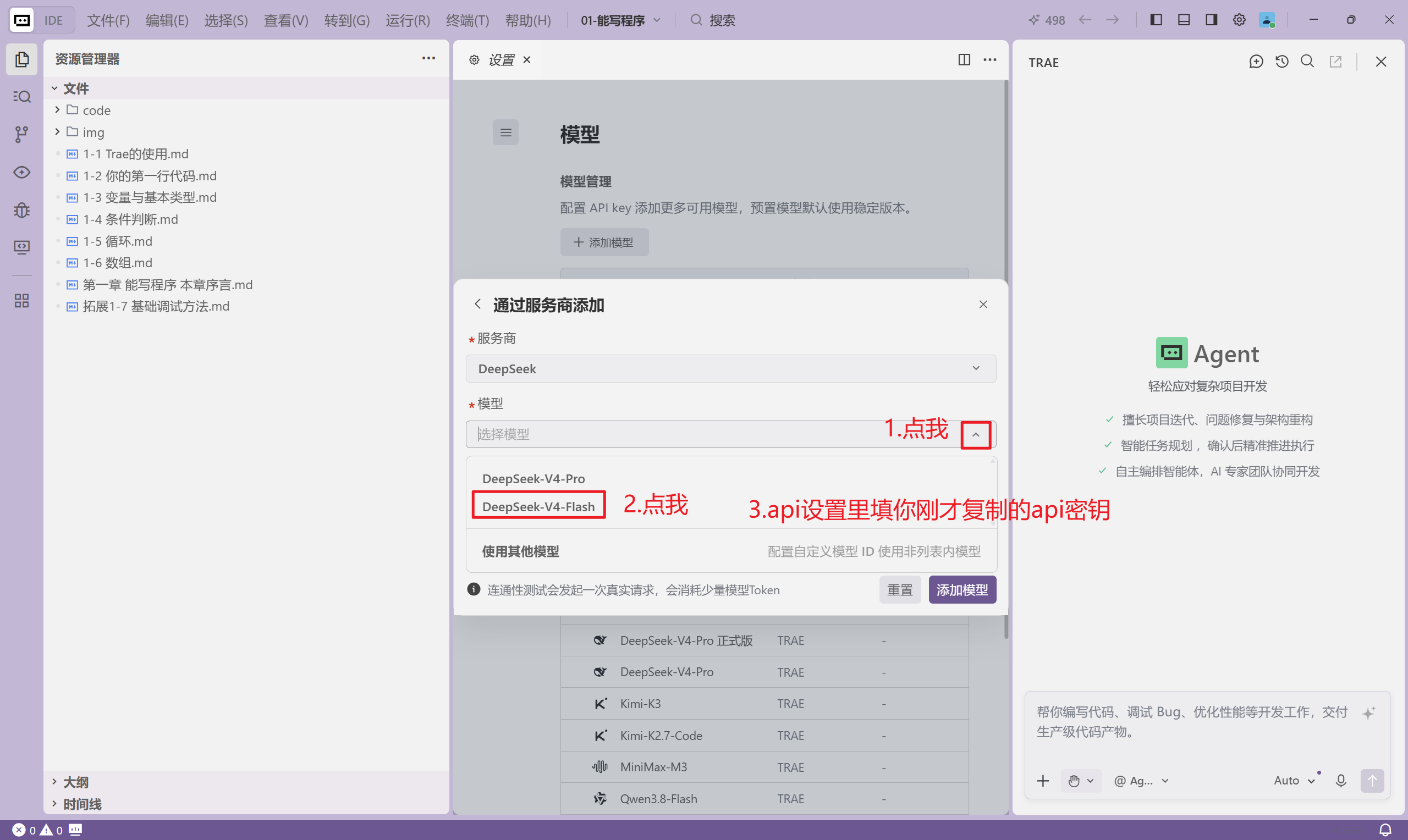Screen dimensions: 1408x840
Task: Open the 选择(S) menu
Action: [226, 20]
